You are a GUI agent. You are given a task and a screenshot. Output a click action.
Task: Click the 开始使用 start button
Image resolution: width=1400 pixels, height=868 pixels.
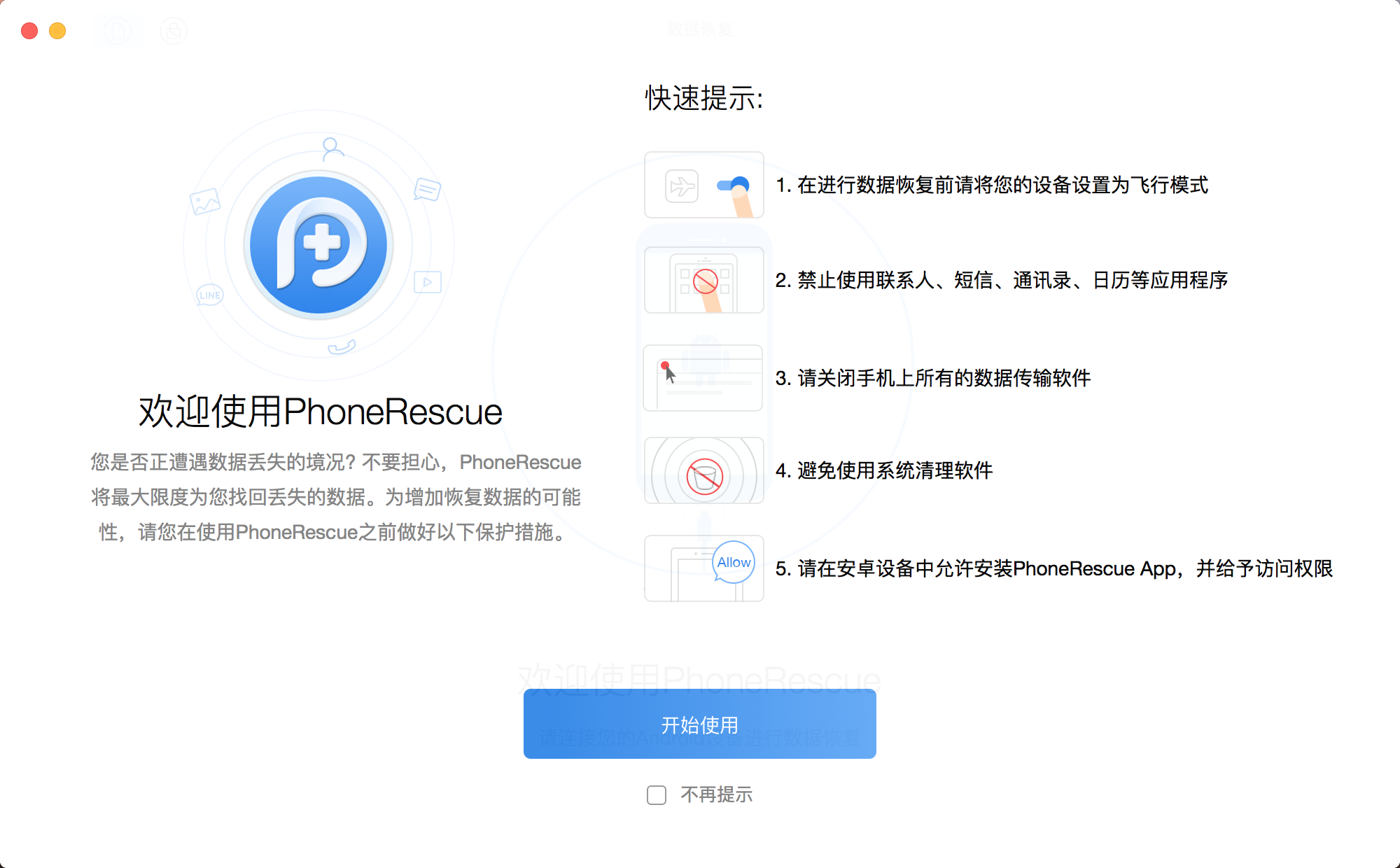pos(700,725)
